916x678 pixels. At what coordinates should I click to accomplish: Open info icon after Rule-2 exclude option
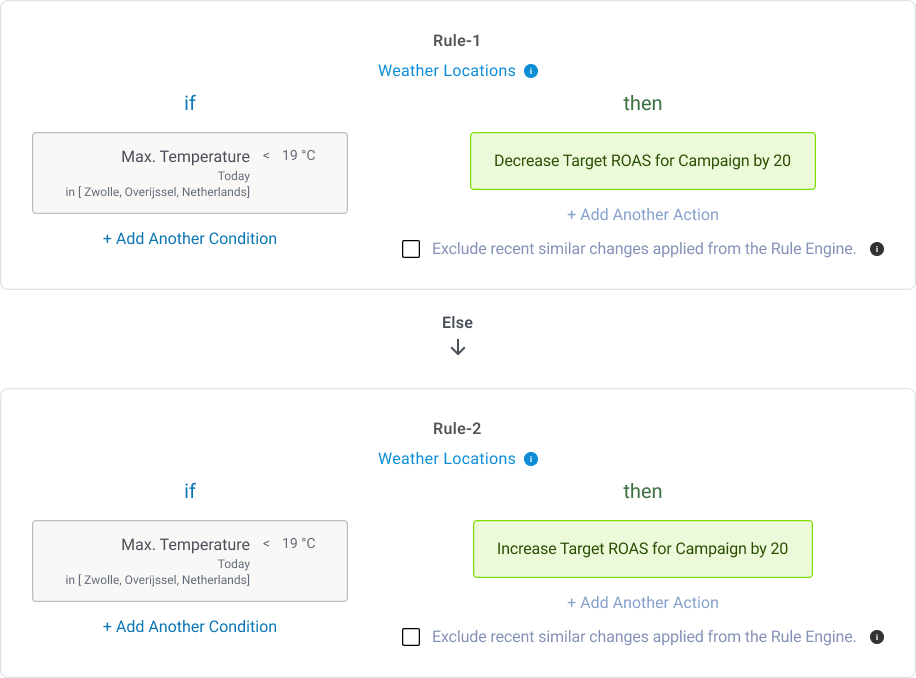(877, 637)
